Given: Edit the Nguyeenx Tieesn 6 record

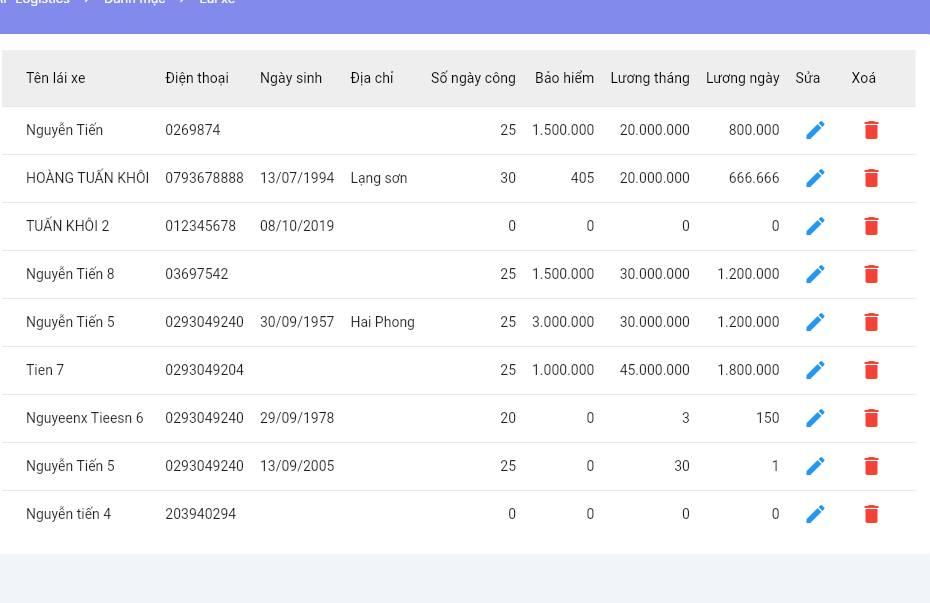Looking at the screenshot, I should (x=815, y=418).
